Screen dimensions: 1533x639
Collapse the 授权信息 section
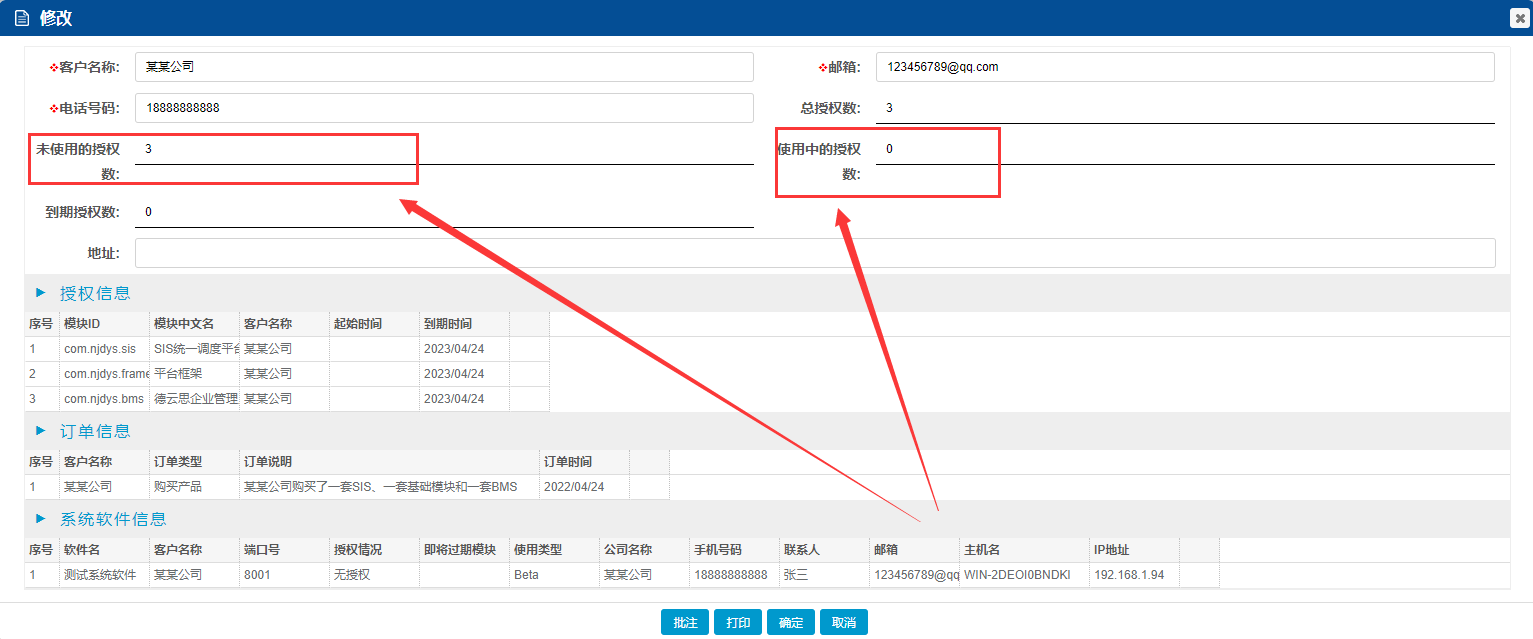click(x=41, y=293)
